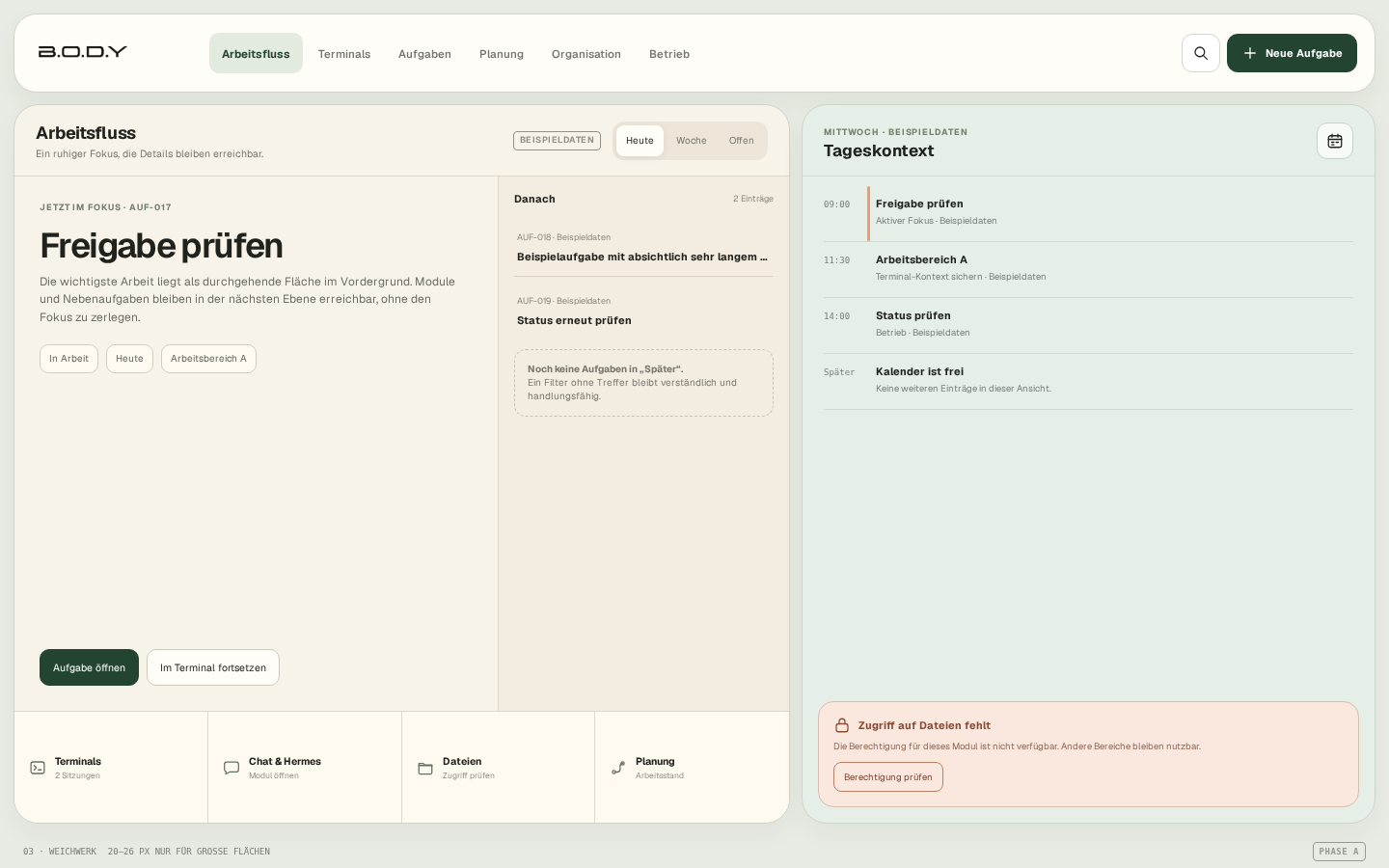Open the Planung Arbeitsstand tile
Viewport: 1389px width, 868px height.
(693, 768)
